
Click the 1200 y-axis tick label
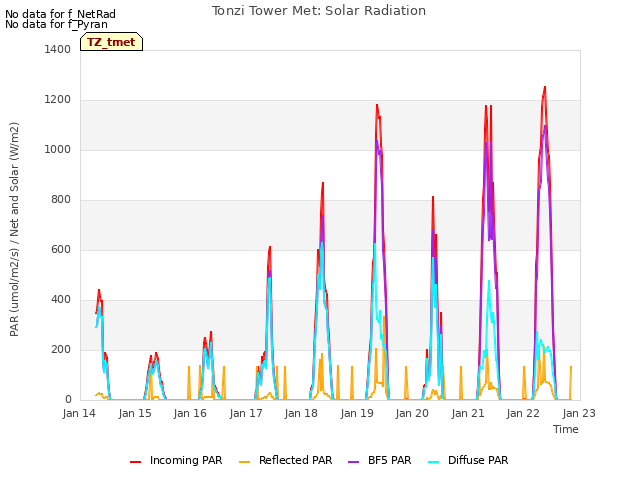(58, 100)
